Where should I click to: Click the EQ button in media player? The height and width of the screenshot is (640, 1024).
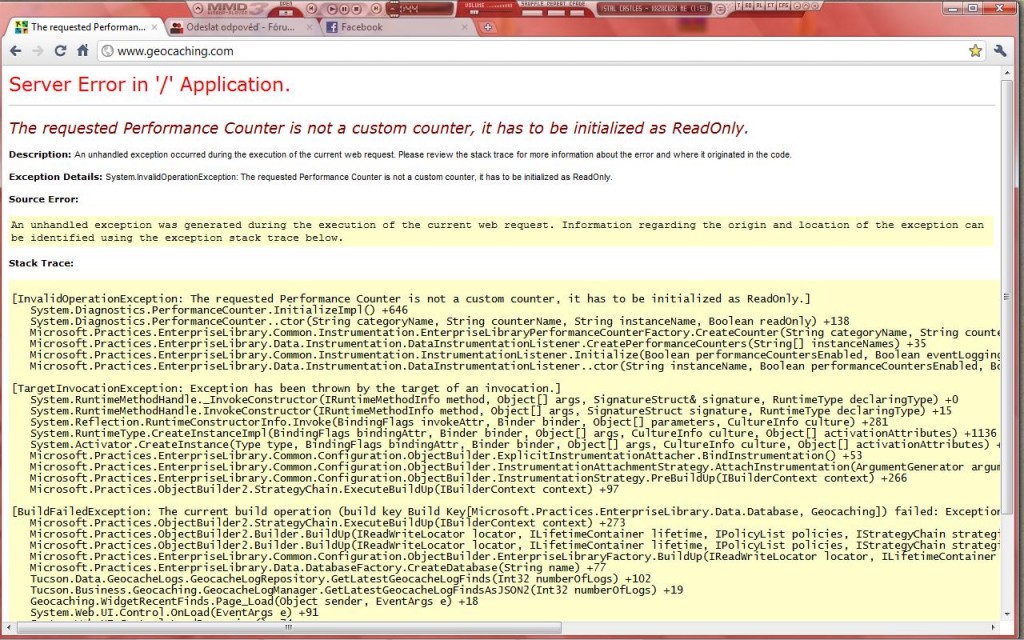pos(750,6)
